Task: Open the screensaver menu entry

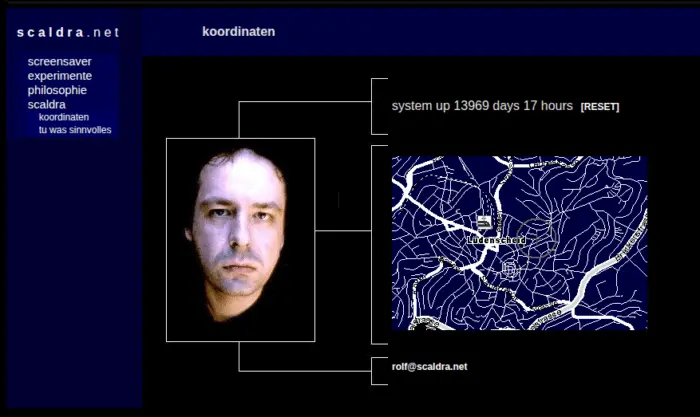Action: click(59, 62)
